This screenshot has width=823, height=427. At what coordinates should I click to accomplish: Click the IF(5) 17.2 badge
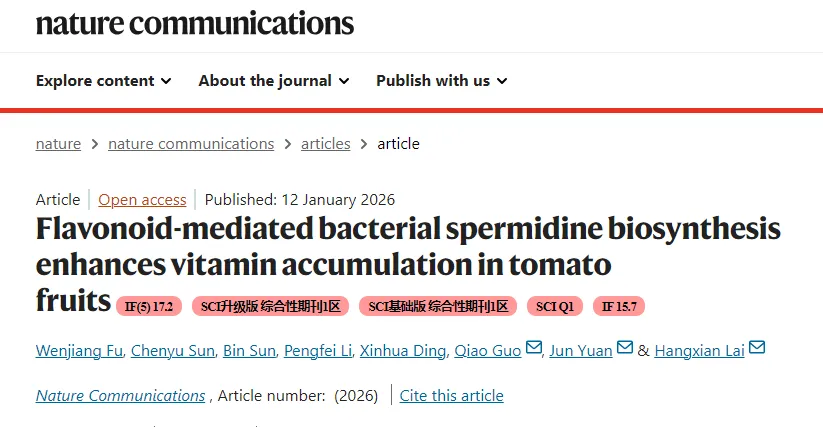pyautogui.click(x=149, y=306)
